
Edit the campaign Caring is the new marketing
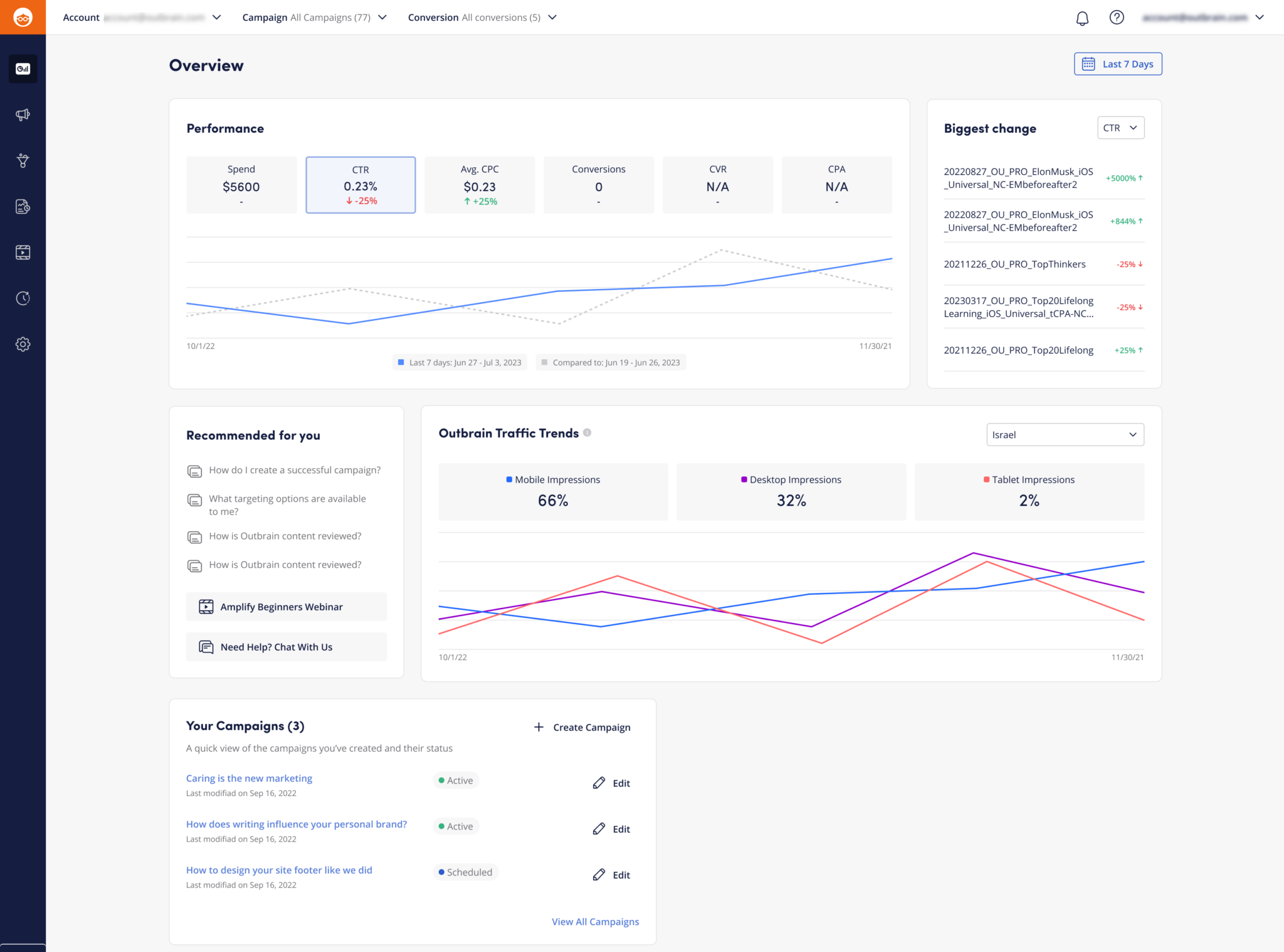[x=611, y=783]
